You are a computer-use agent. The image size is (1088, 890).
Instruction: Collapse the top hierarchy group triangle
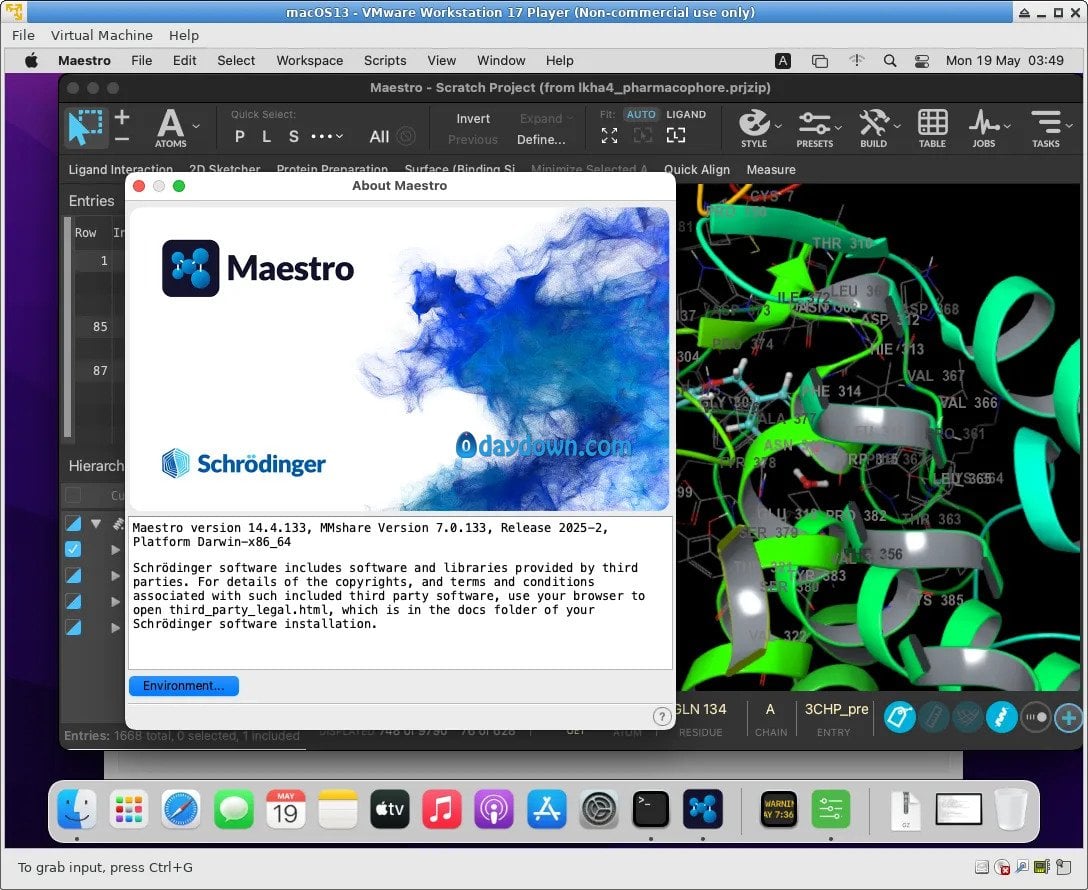click(x=96, y=523)
